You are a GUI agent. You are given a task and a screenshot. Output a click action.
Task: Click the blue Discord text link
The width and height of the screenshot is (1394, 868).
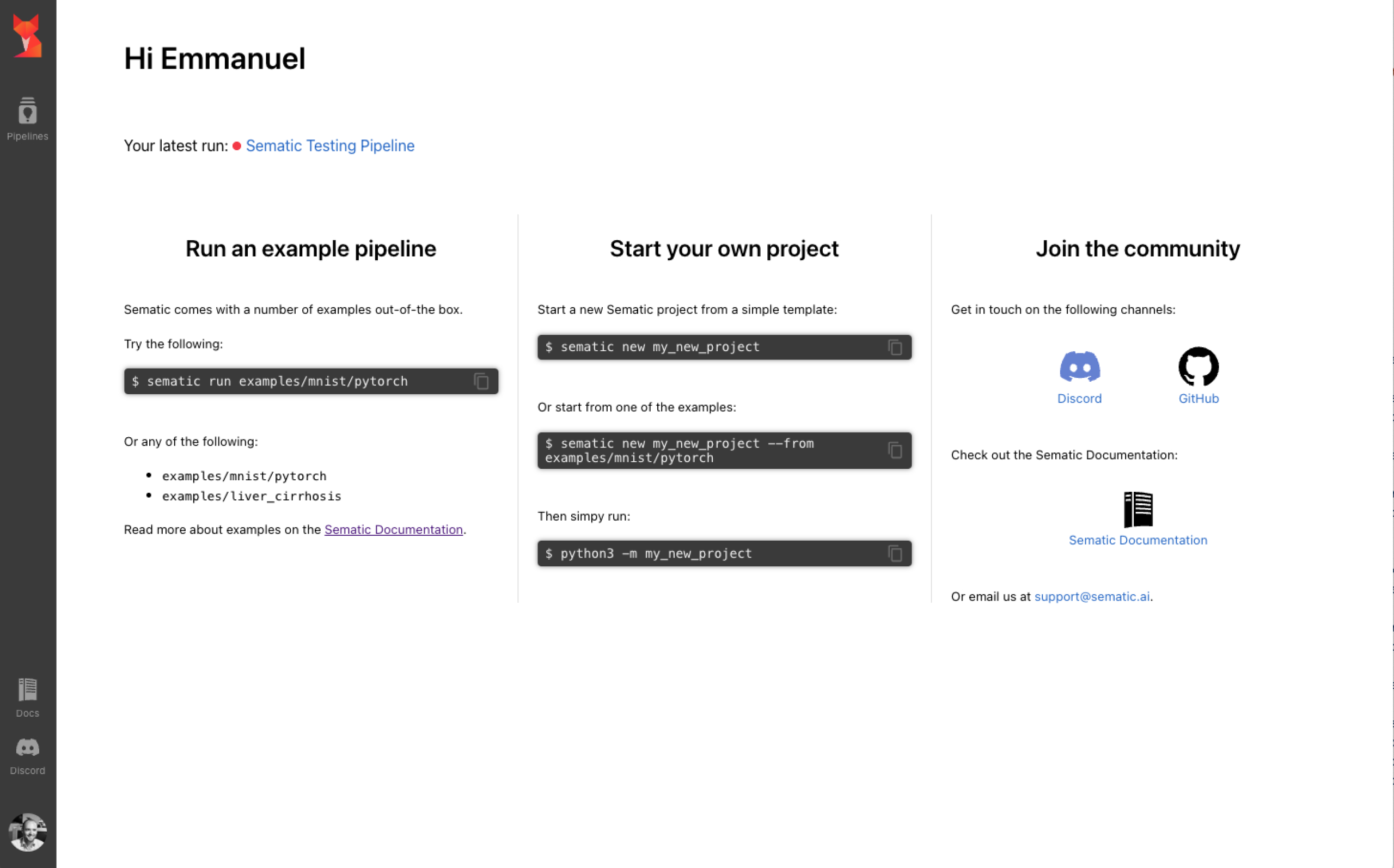coord(1079,399)
